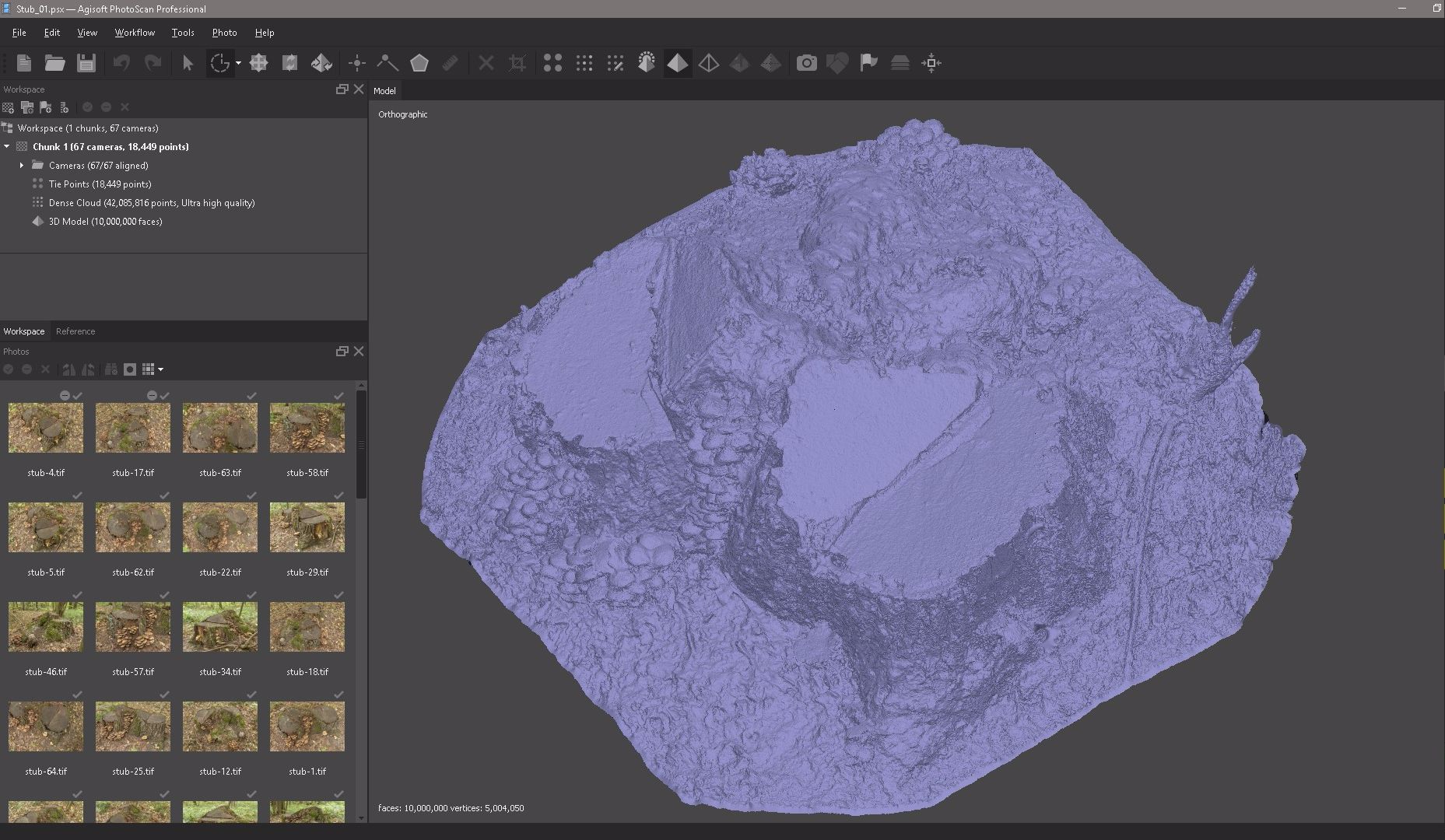The image size is (1445, 840).
Task: Open the Tools menu
Action: 183,33
